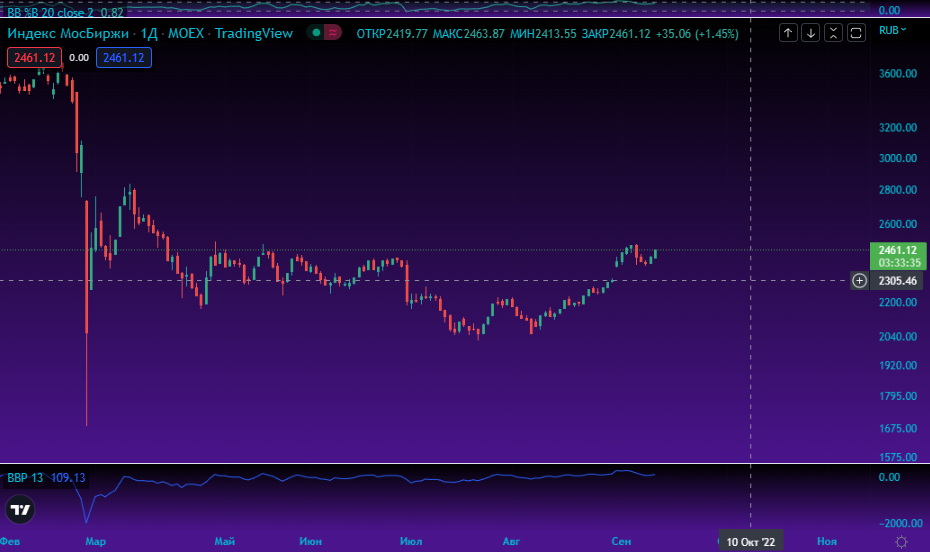
Task: Click the -2000.00 indicator scale label
Action: point(900,524)
